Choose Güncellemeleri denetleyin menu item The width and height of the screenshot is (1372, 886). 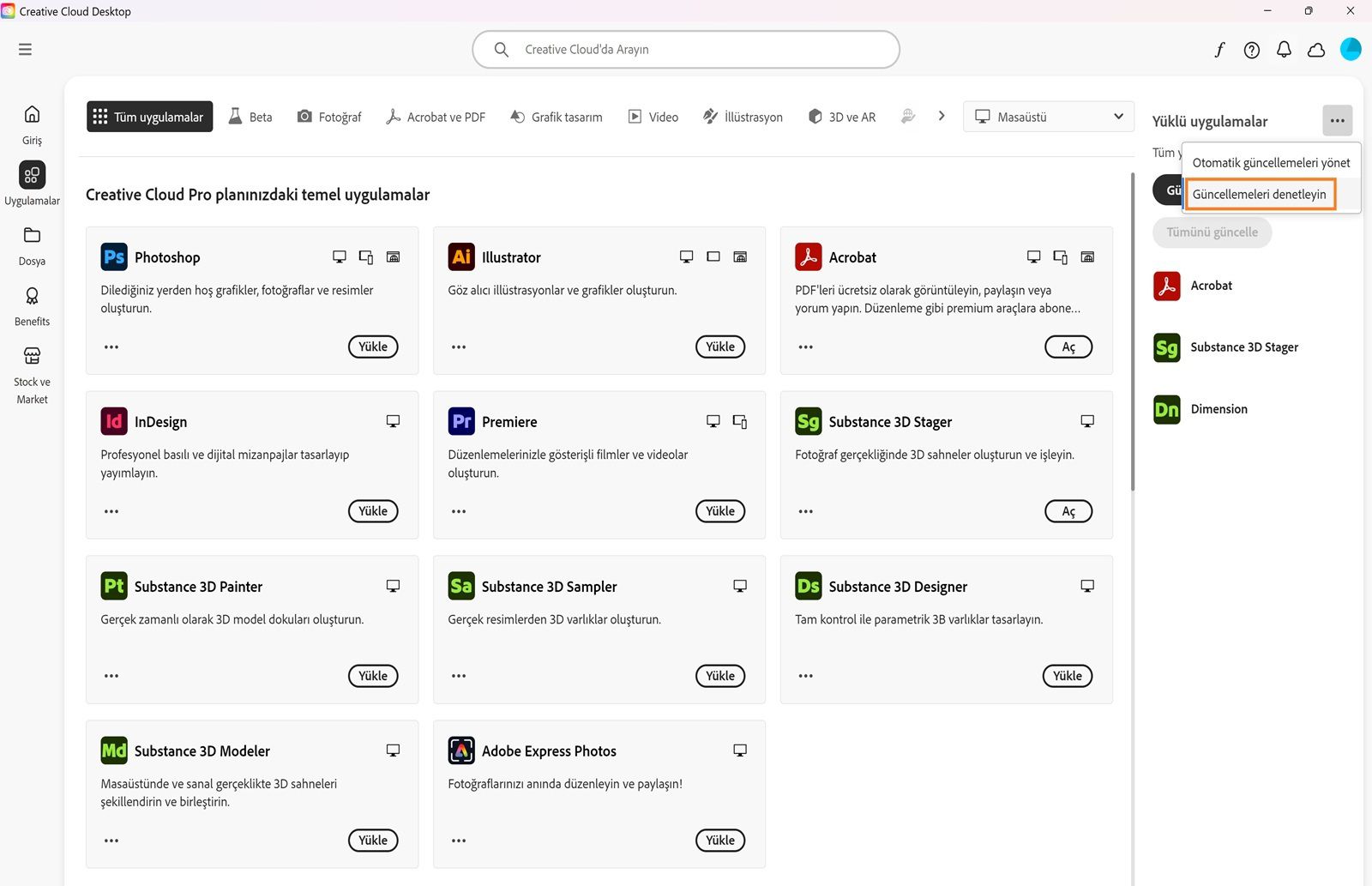tap(1259, 195)
